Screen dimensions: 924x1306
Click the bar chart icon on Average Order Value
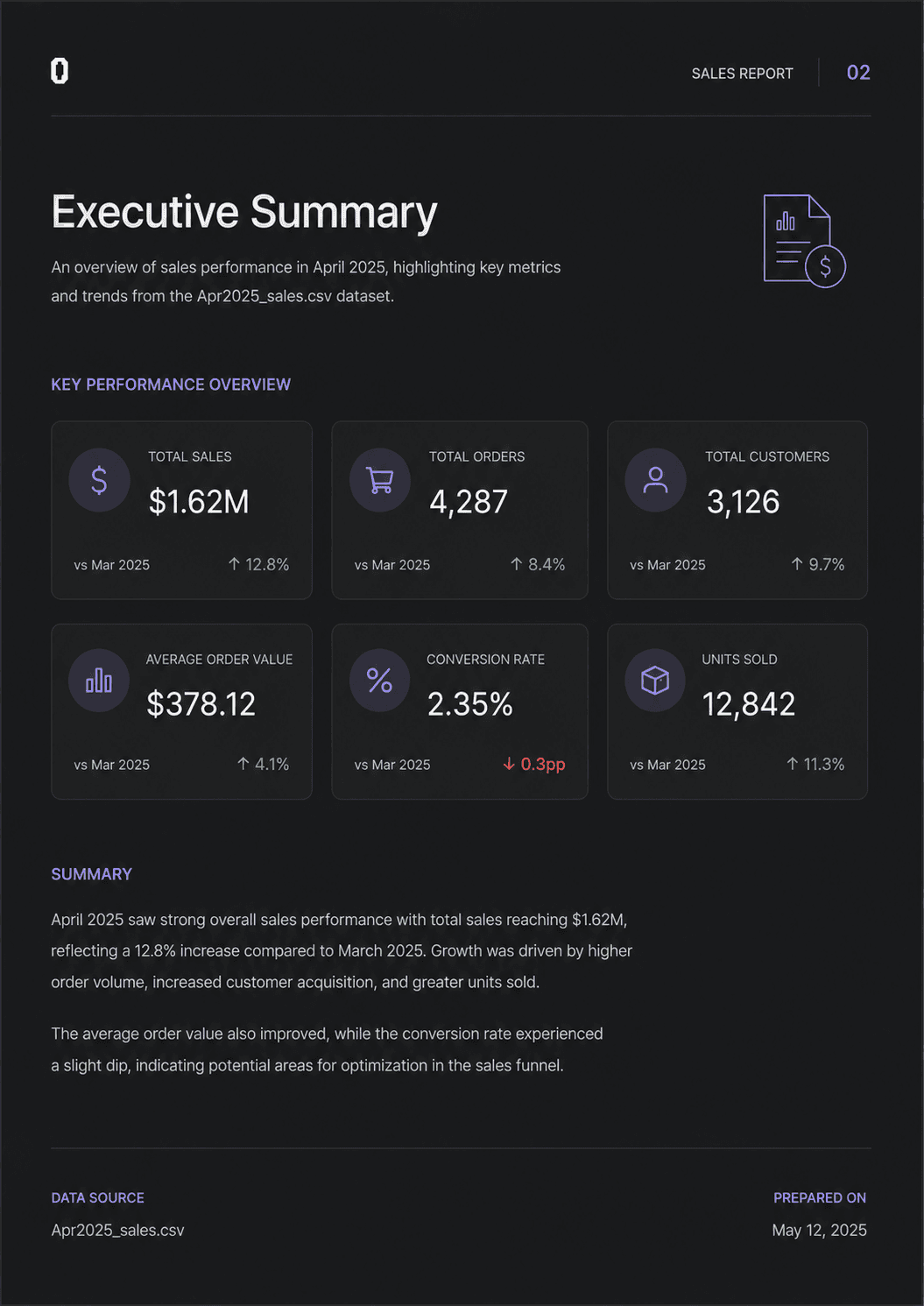point(99,681)
